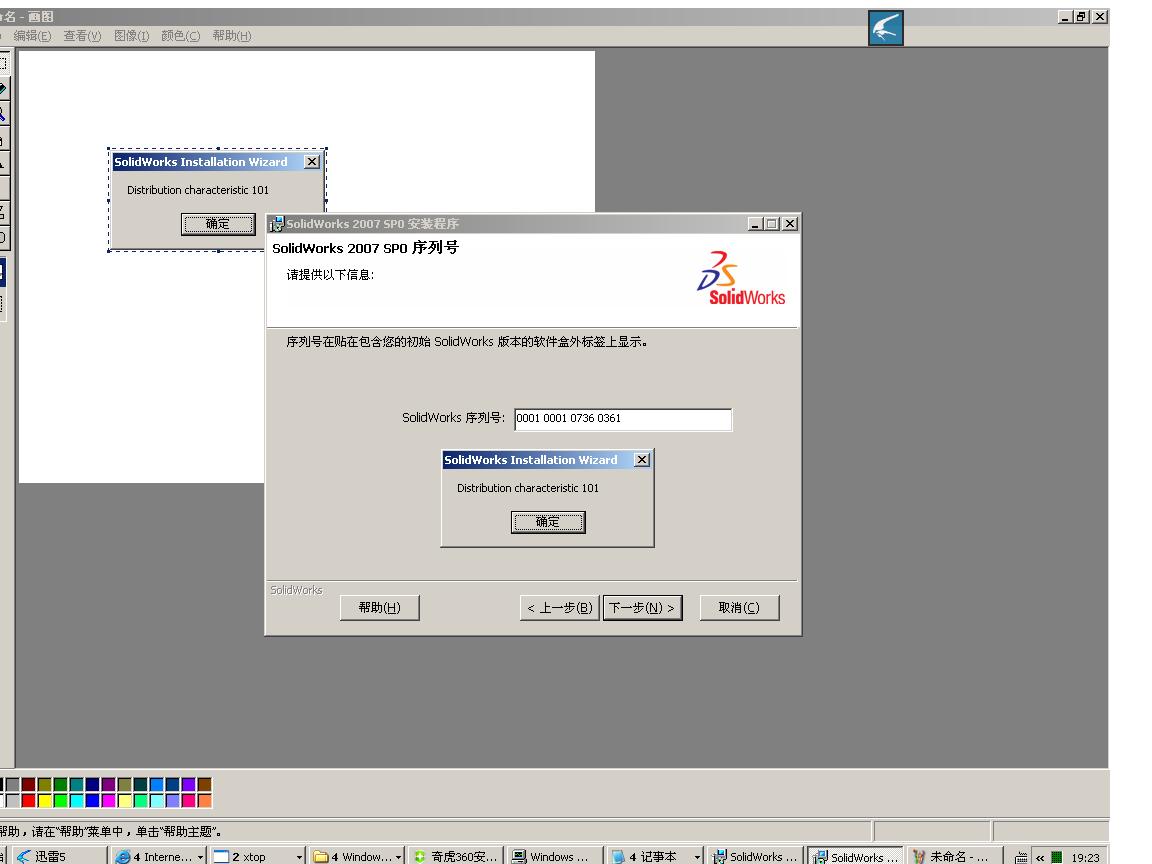Image resolution: width=1152 pixels, height=864 pixels.
Task: Go back with the 上一步(B) button
Action: (x=559, y=608)
